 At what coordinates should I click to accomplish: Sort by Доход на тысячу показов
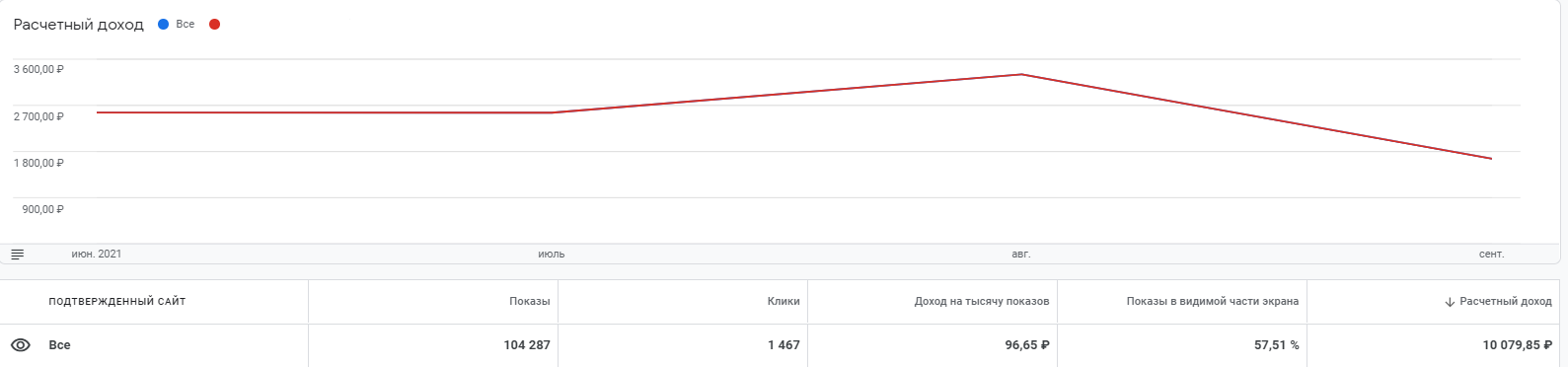982,302
